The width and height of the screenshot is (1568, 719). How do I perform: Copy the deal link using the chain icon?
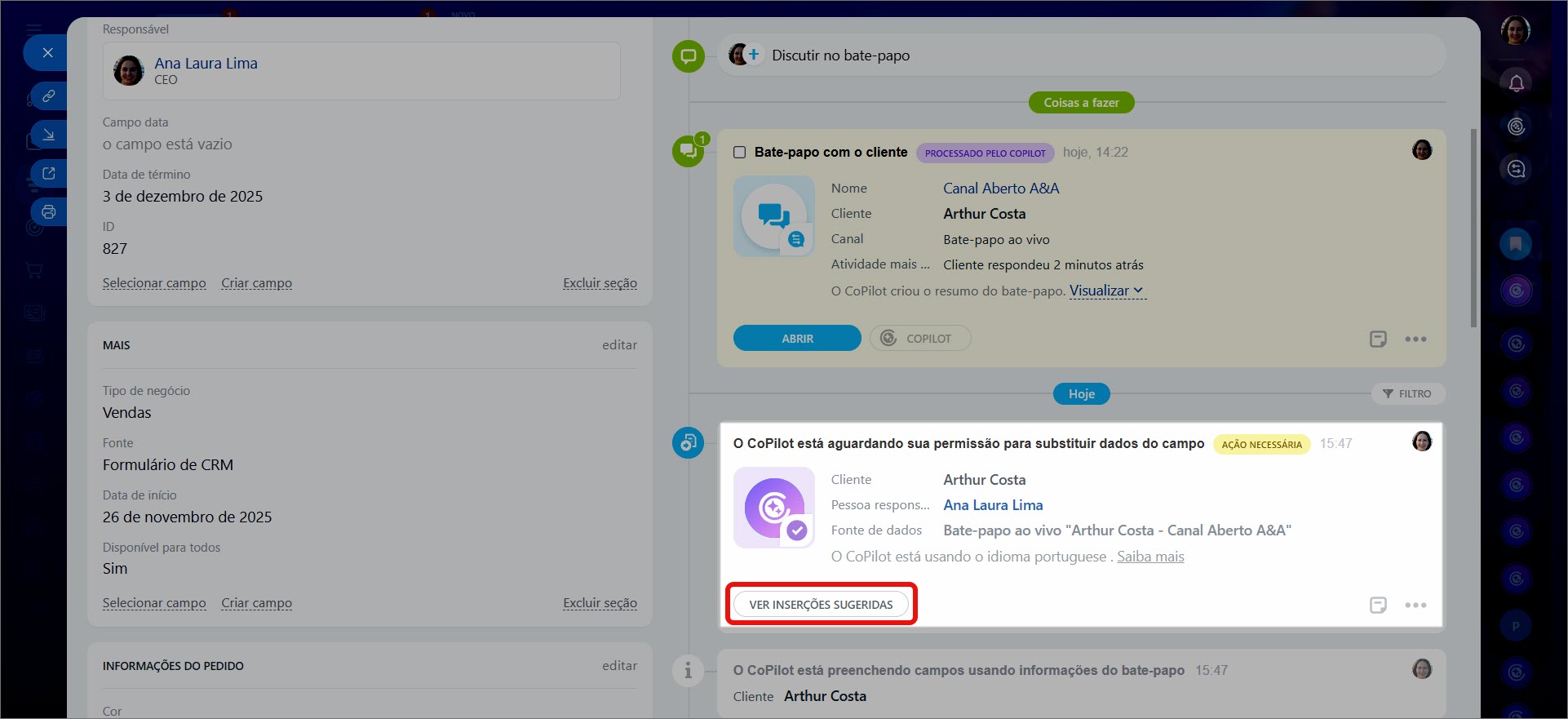[48, 96]
